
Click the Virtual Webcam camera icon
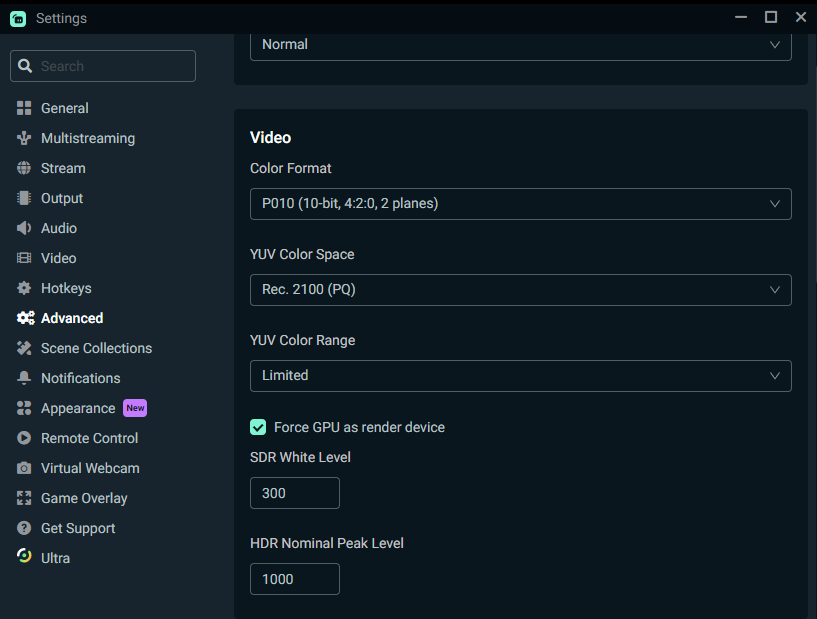(22, 468)
